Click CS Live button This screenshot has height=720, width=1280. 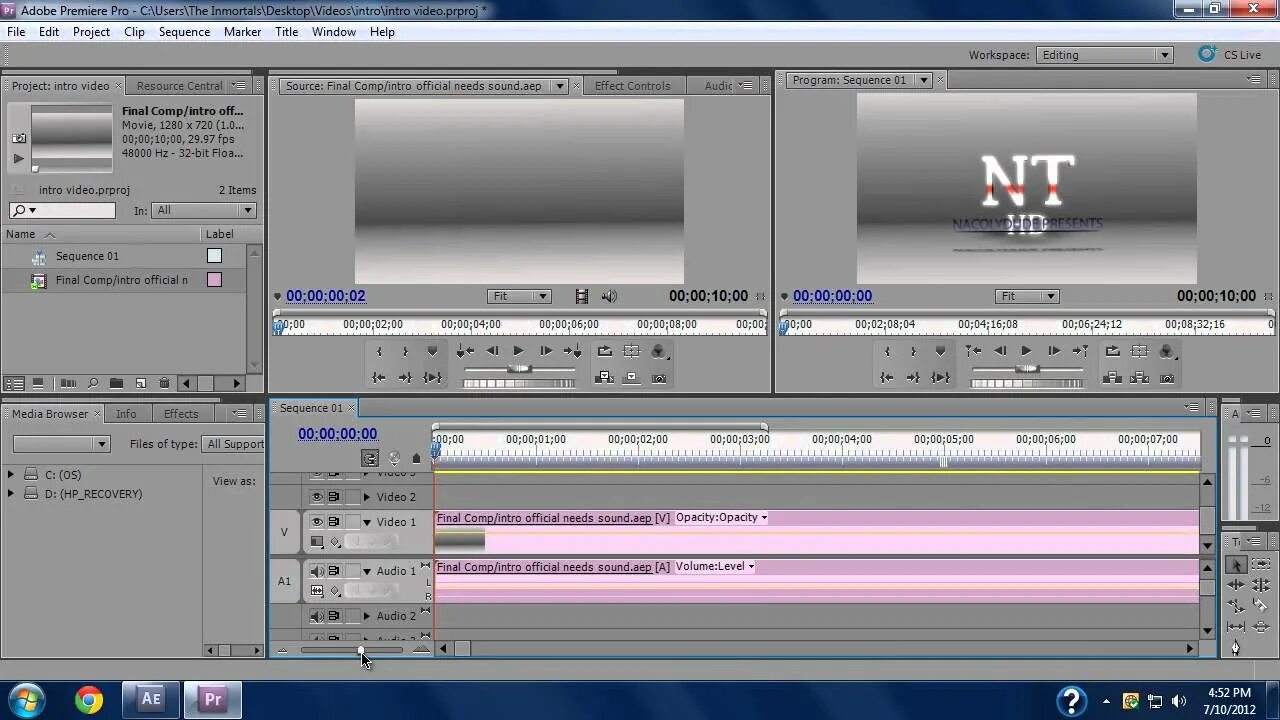1232,55
